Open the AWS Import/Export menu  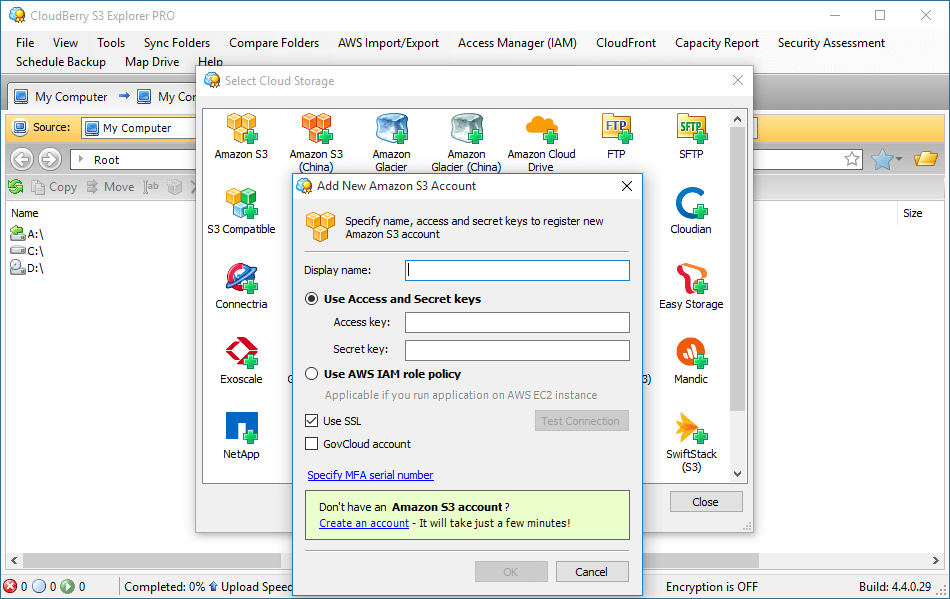[388, 42]
